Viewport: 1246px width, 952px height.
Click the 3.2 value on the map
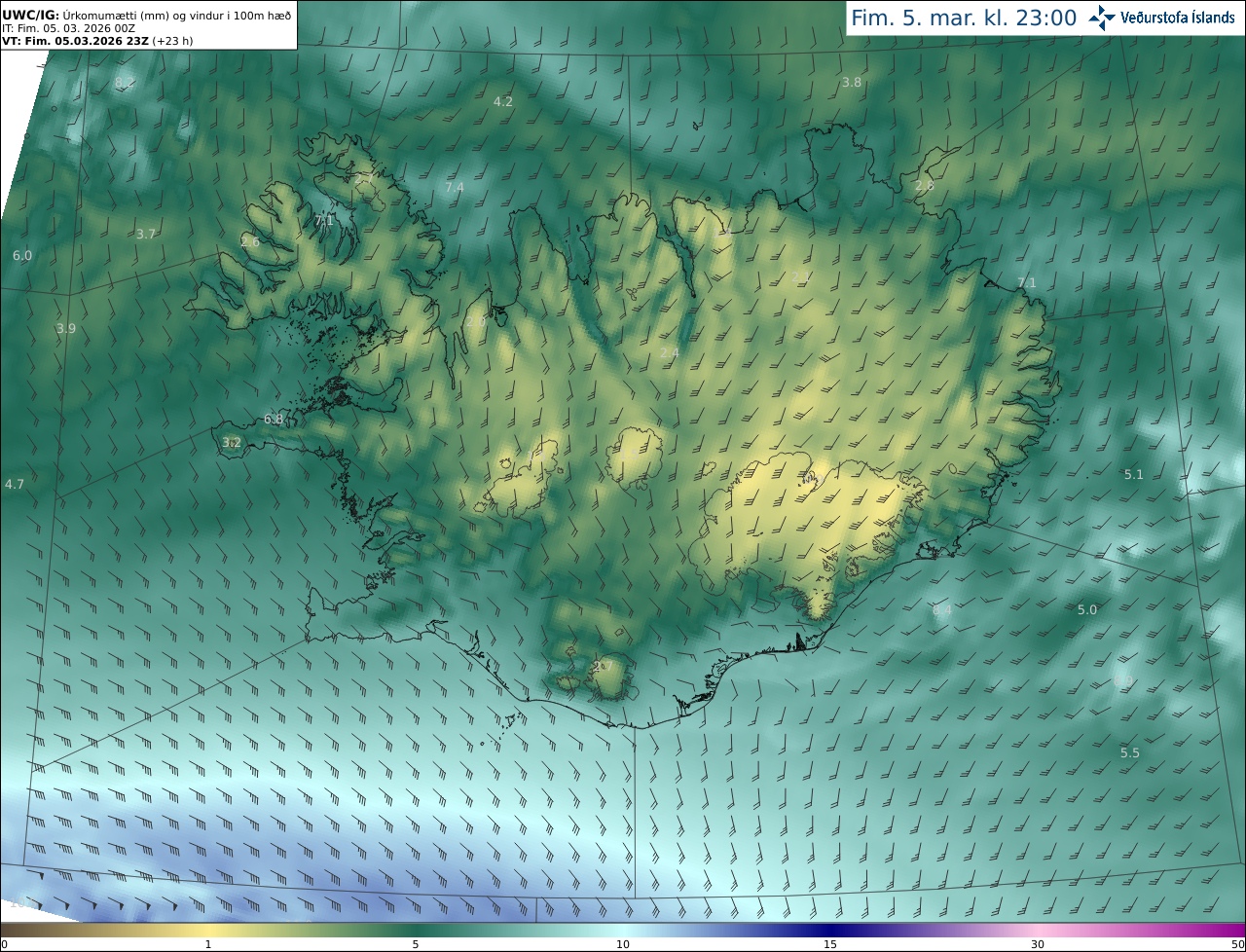232,443
